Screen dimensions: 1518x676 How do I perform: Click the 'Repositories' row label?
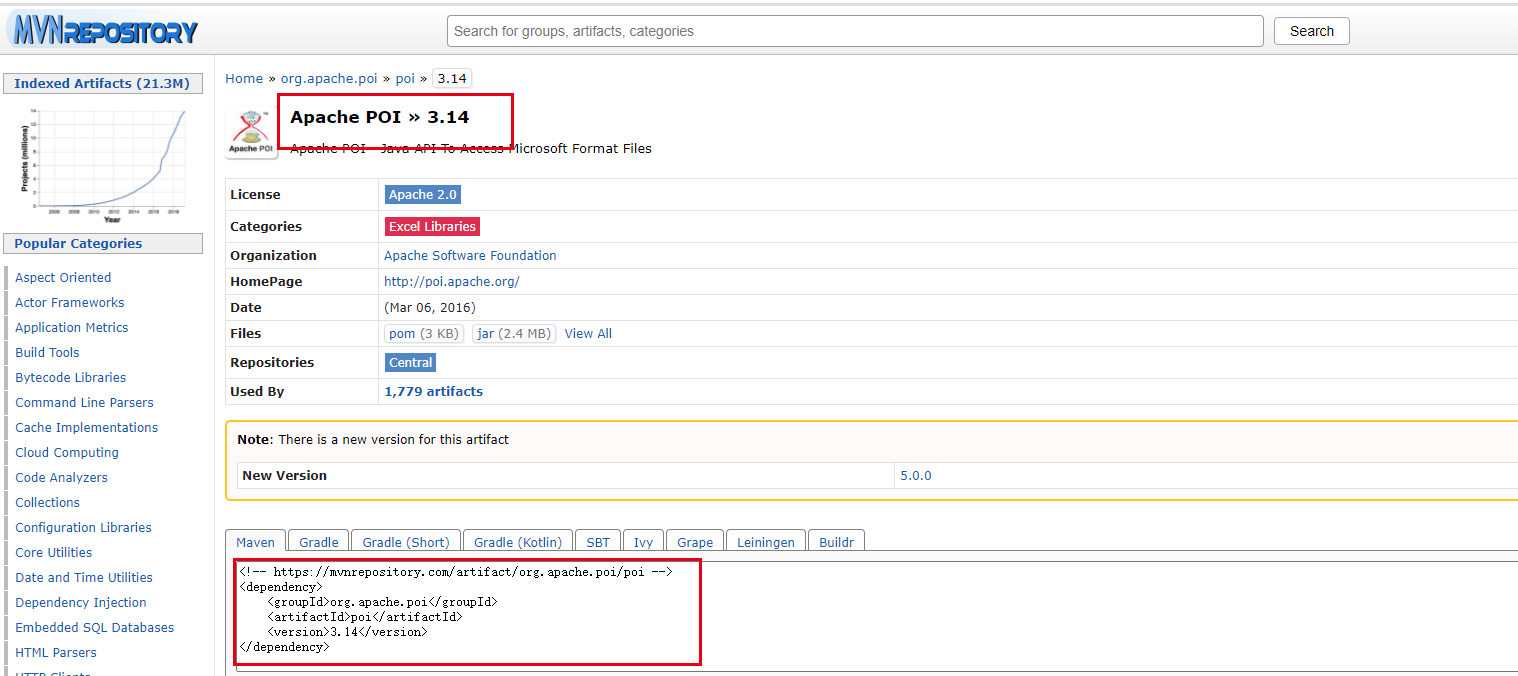pos(272,363)
